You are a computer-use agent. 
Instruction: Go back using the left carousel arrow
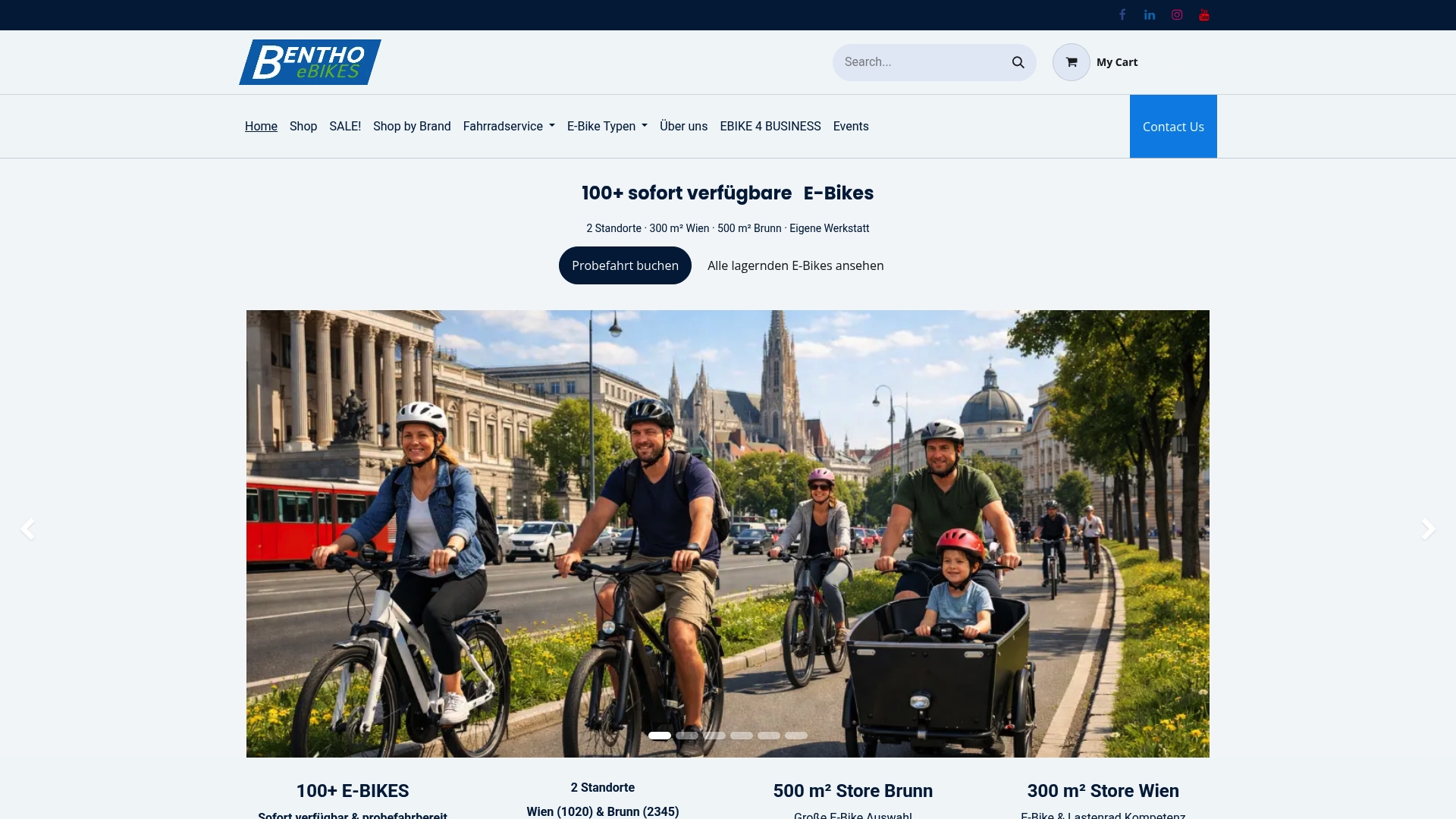29,529
